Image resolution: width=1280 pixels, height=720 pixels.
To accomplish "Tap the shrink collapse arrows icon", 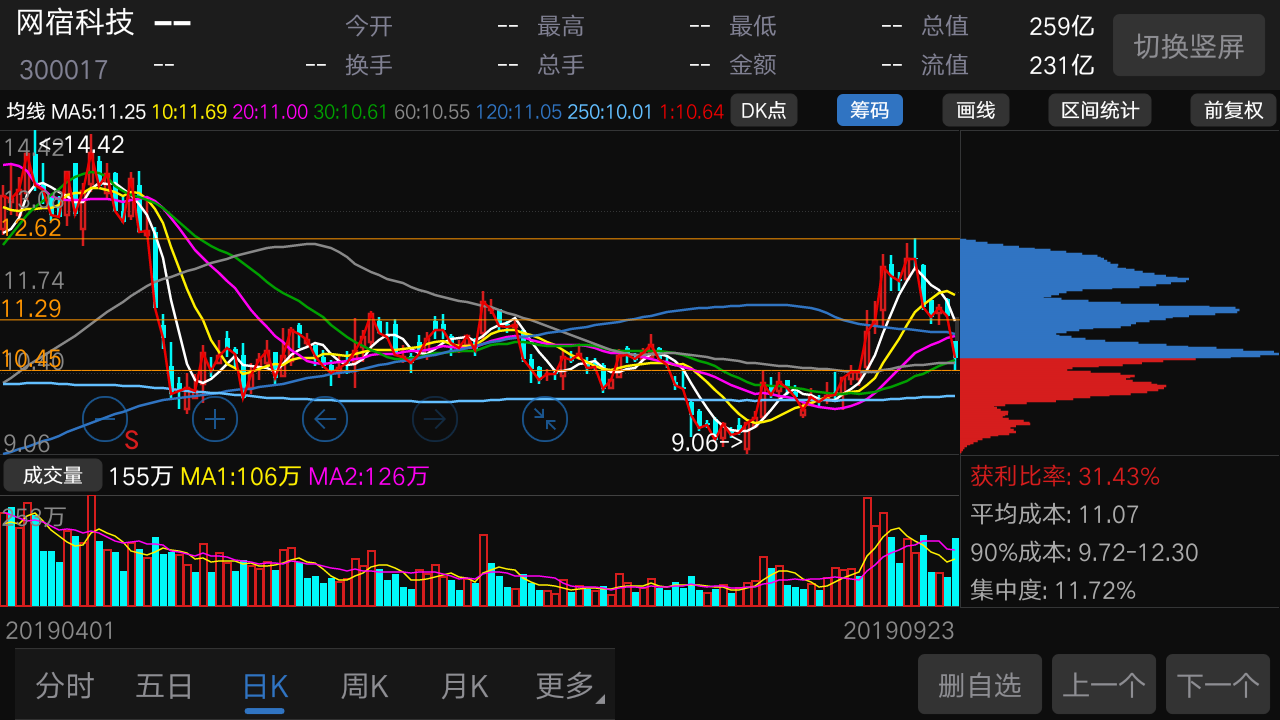I will (544, 419).
